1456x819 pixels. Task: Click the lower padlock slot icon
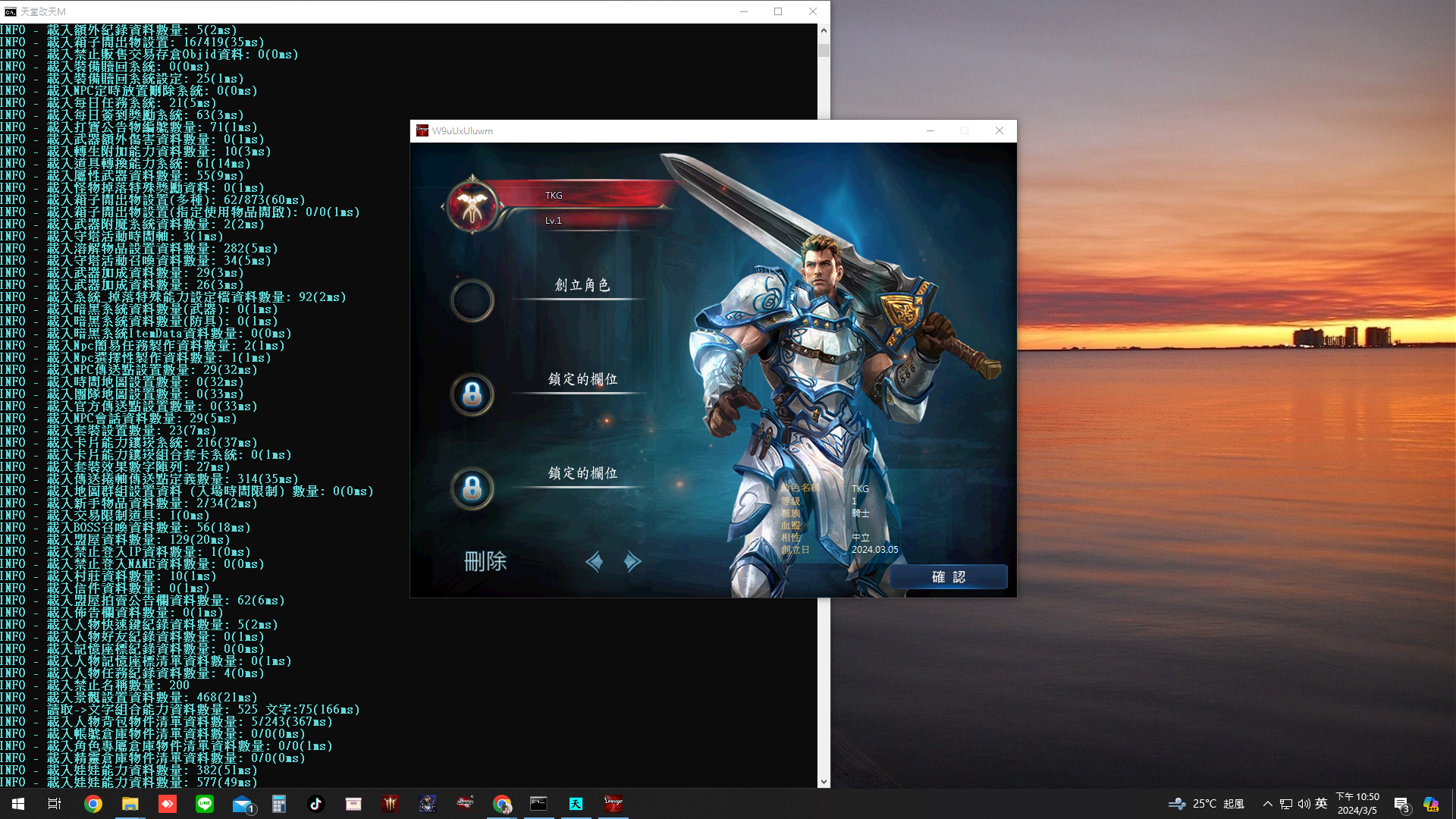472,488
